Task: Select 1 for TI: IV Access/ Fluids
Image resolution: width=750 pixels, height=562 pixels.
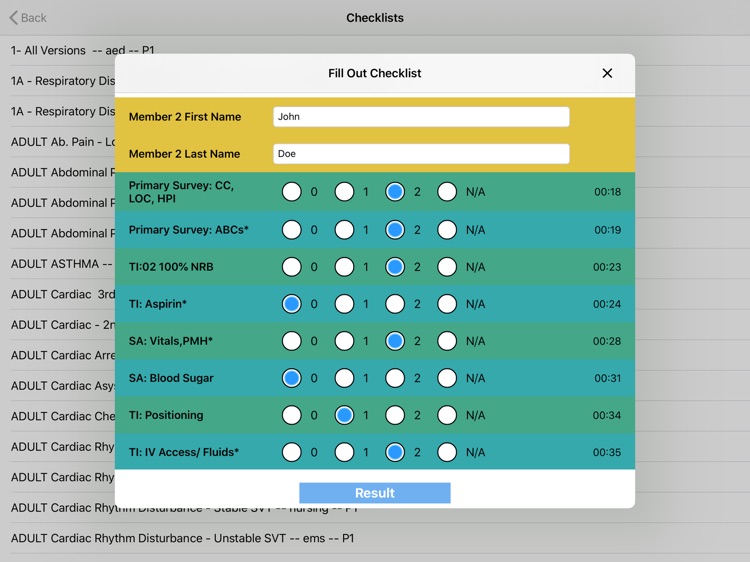Action: (x=344, y=452)
